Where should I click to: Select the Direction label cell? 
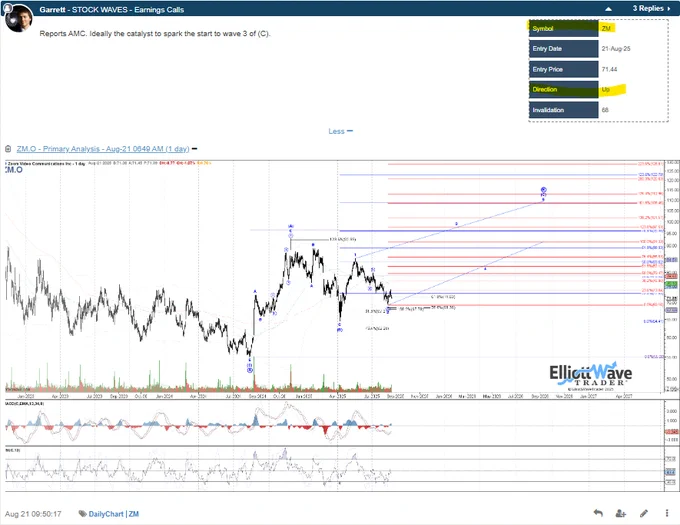click(x=563, y=89)
